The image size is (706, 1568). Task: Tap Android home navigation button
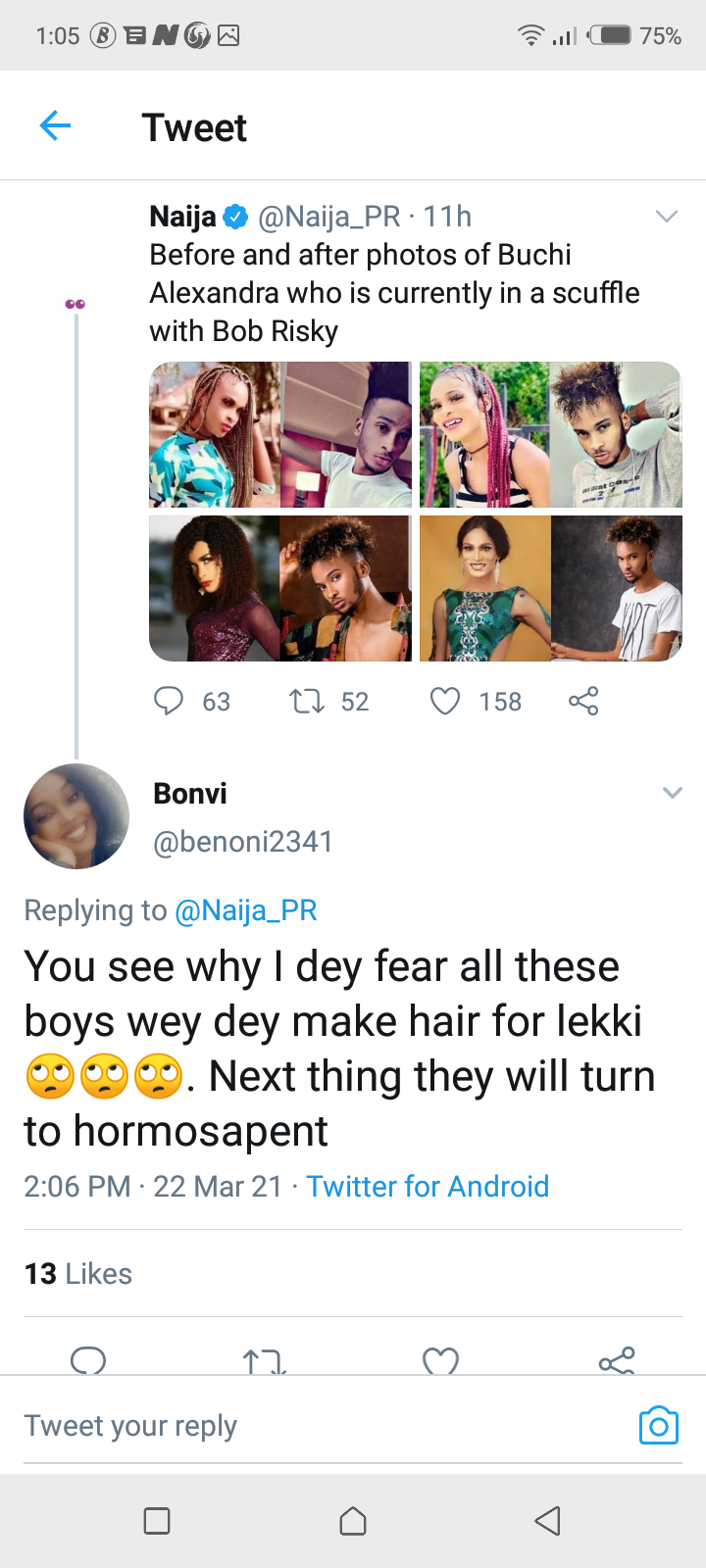click(x=353, y=1521)
